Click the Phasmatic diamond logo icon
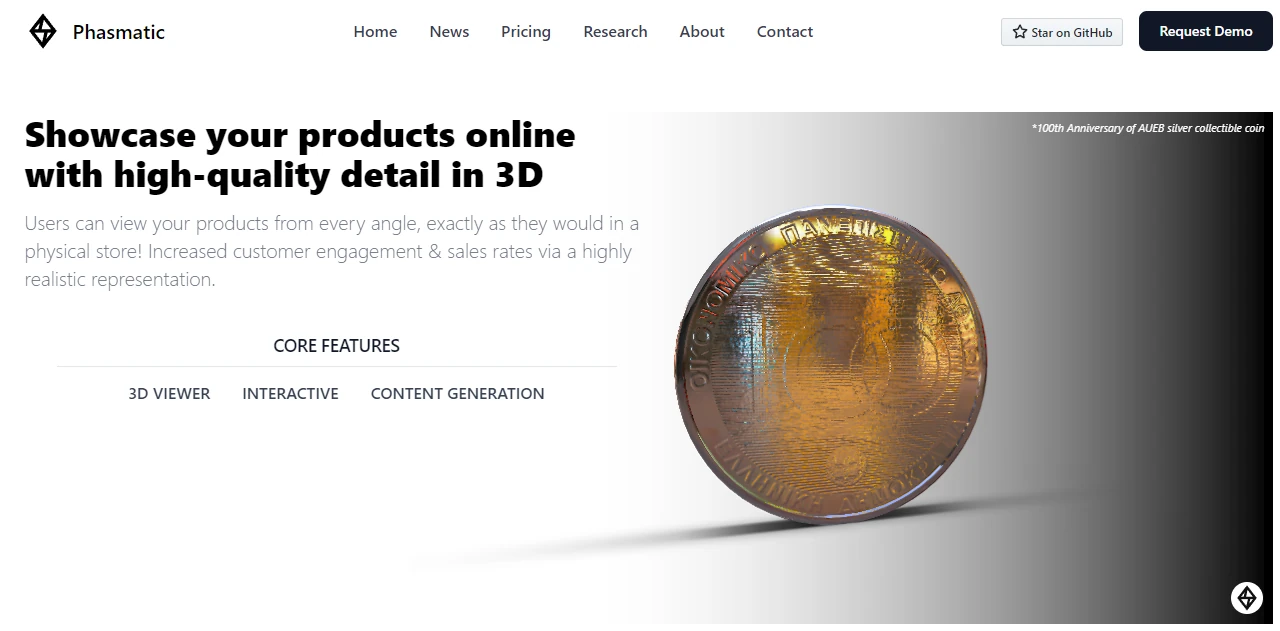This screenshot has height=631, width=1280. [43, 32]
